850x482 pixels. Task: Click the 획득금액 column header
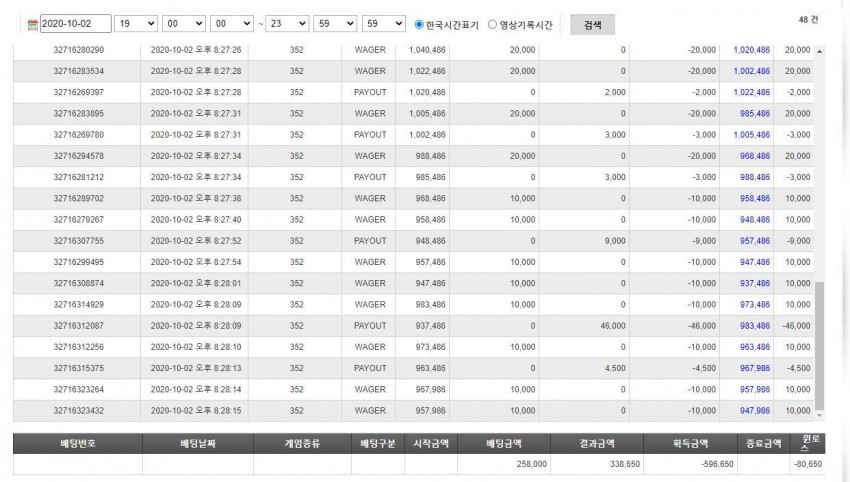click(x=690, y=444)
